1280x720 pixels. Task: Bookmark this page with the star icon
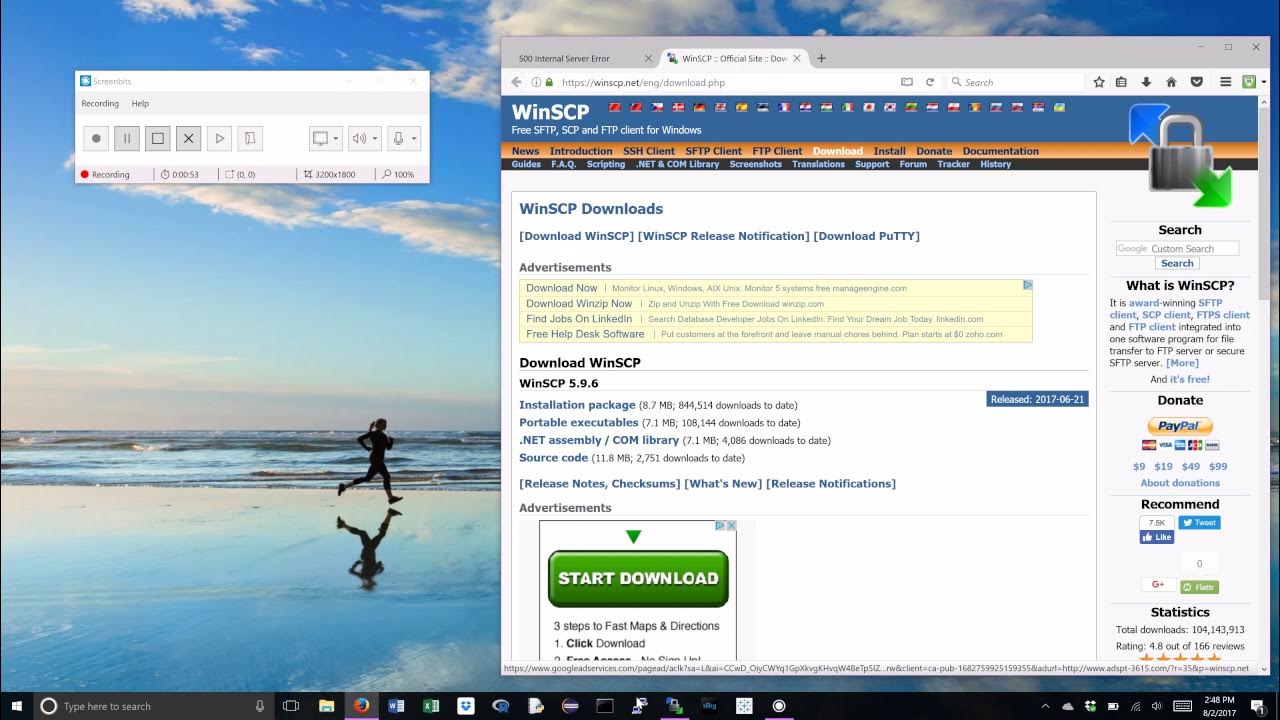(1099, 82)
